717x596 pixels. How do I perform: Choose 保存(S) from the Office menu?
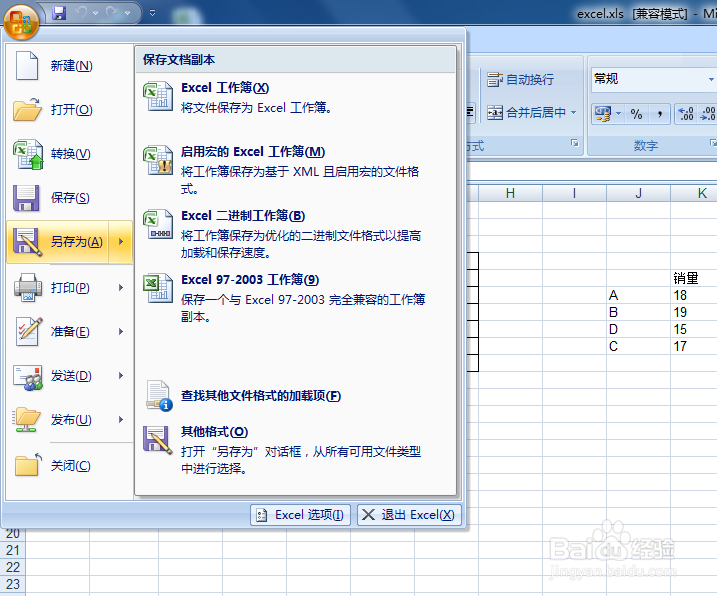[x=70, y=198]
